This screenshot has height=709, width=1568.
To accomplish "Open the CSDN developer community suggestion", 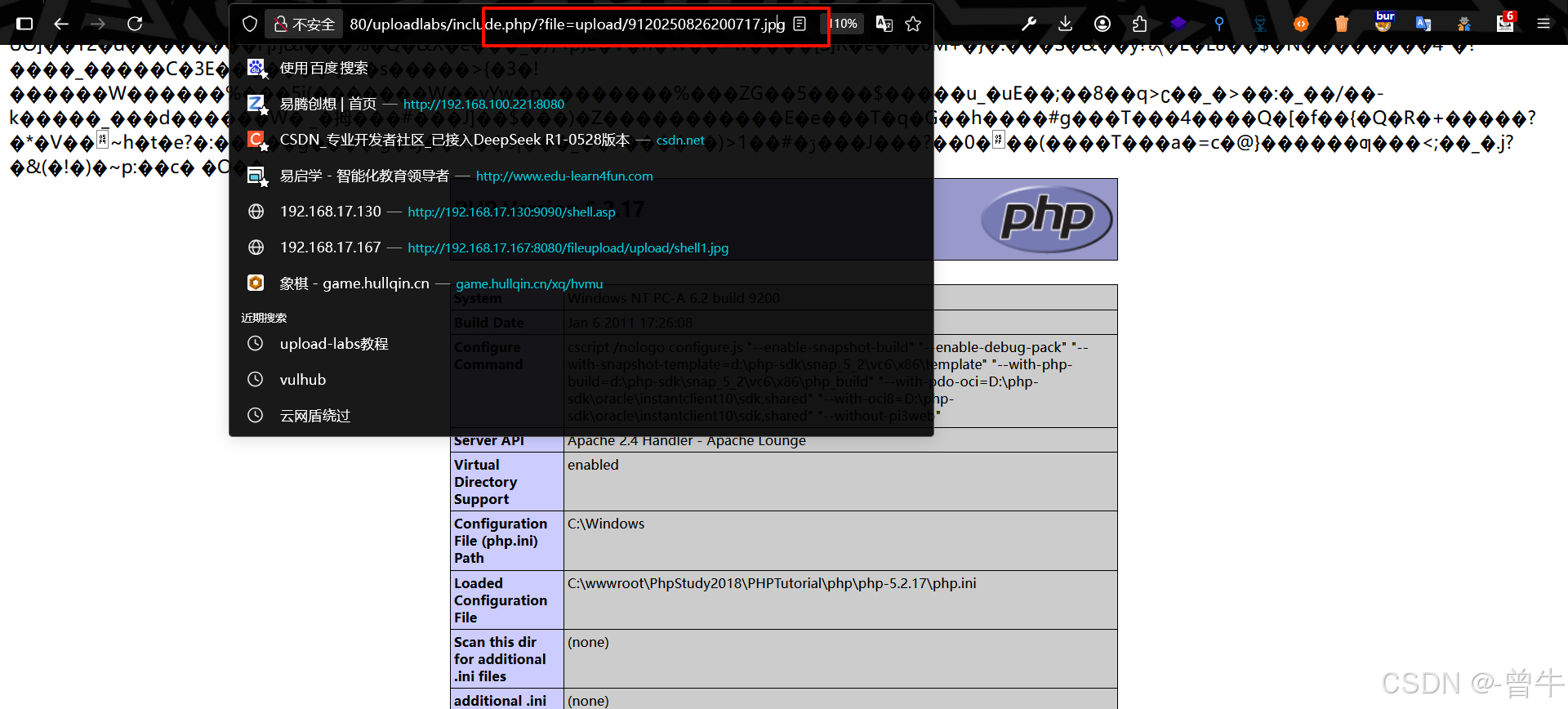I will pos(581,140).
